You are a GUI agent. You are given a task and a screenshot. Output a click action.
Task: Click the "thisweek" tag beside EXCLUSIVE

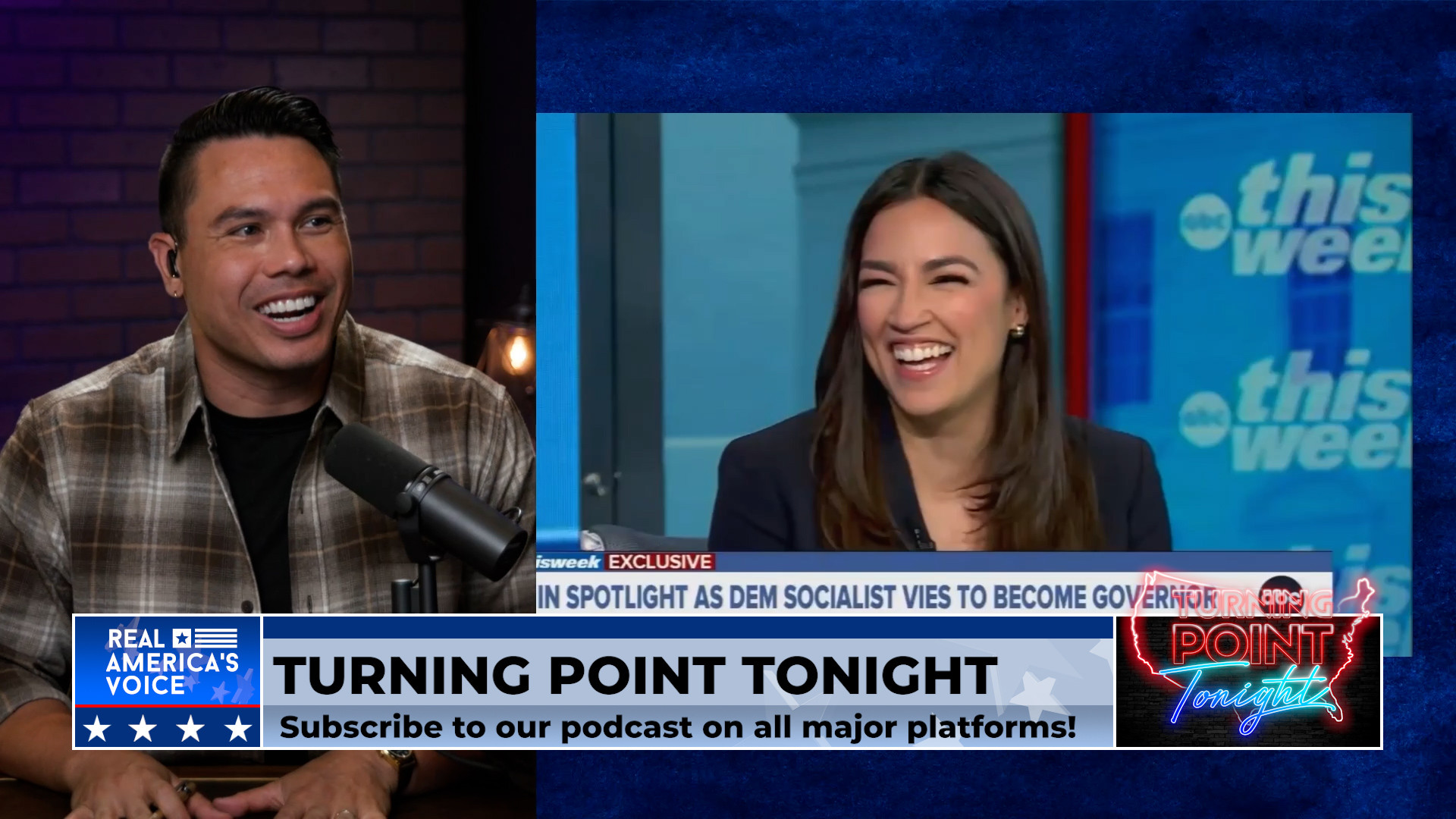[x=569, y=562]
